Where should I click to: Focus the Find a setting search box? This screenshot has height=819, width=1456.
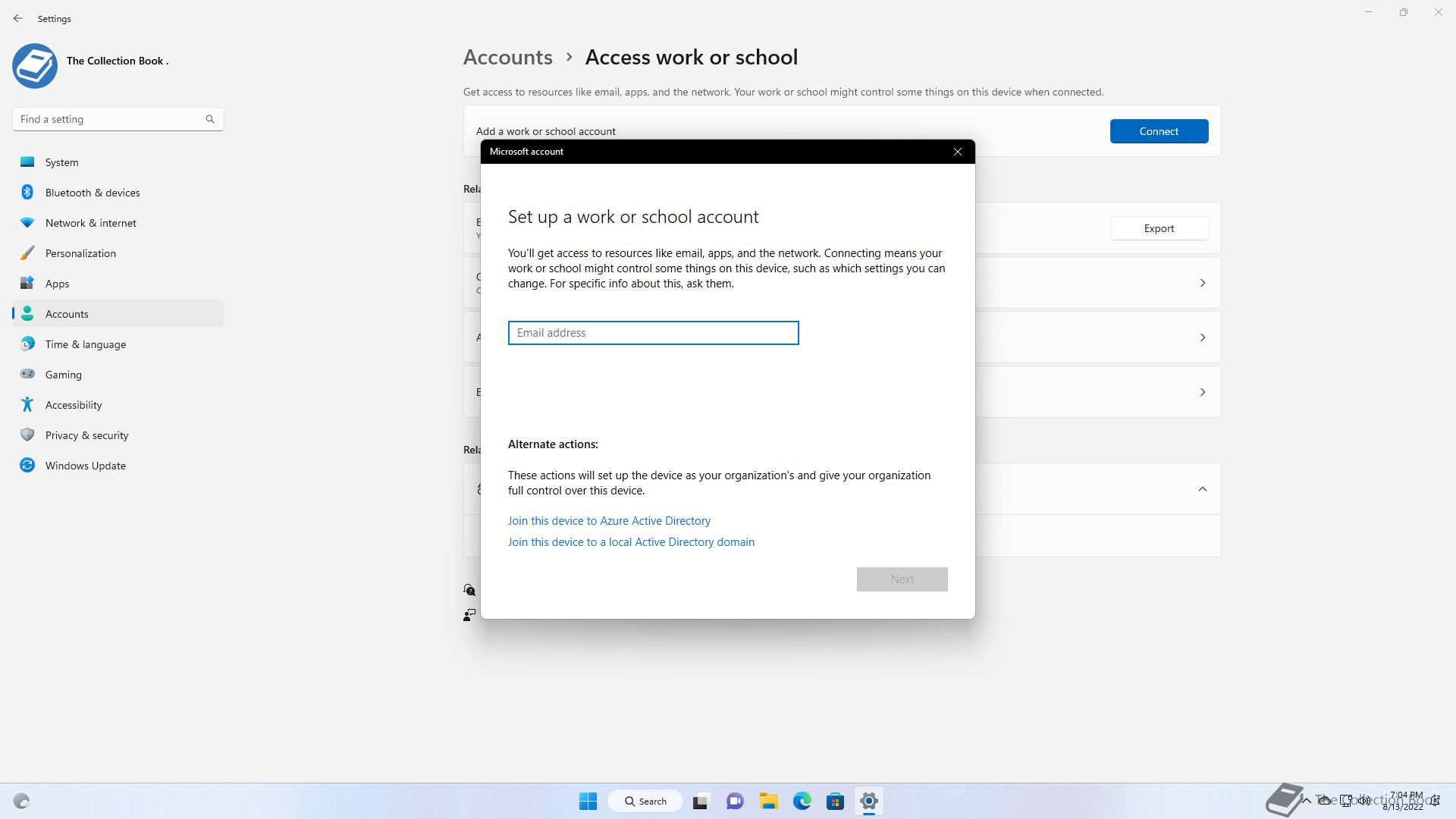click(118, 119)
